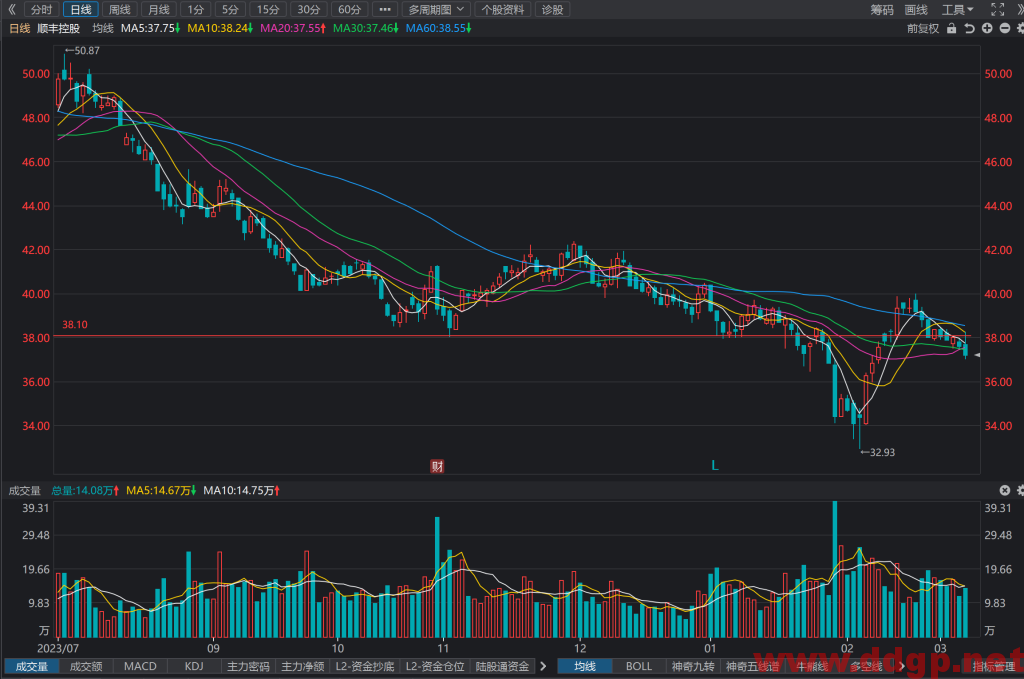Screen dimensions: 1024x679
Task: Select 日线 daily chart period
Action: [x=80, y=9]
